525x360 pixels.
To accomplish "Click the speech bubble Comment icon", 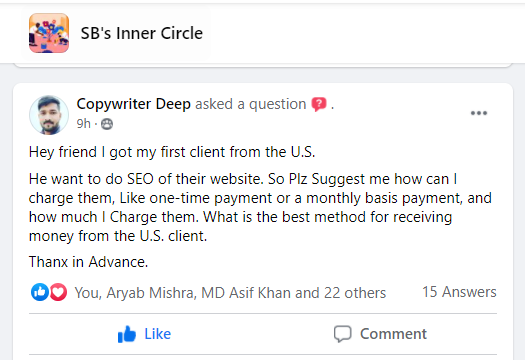I will coord(343,334).
